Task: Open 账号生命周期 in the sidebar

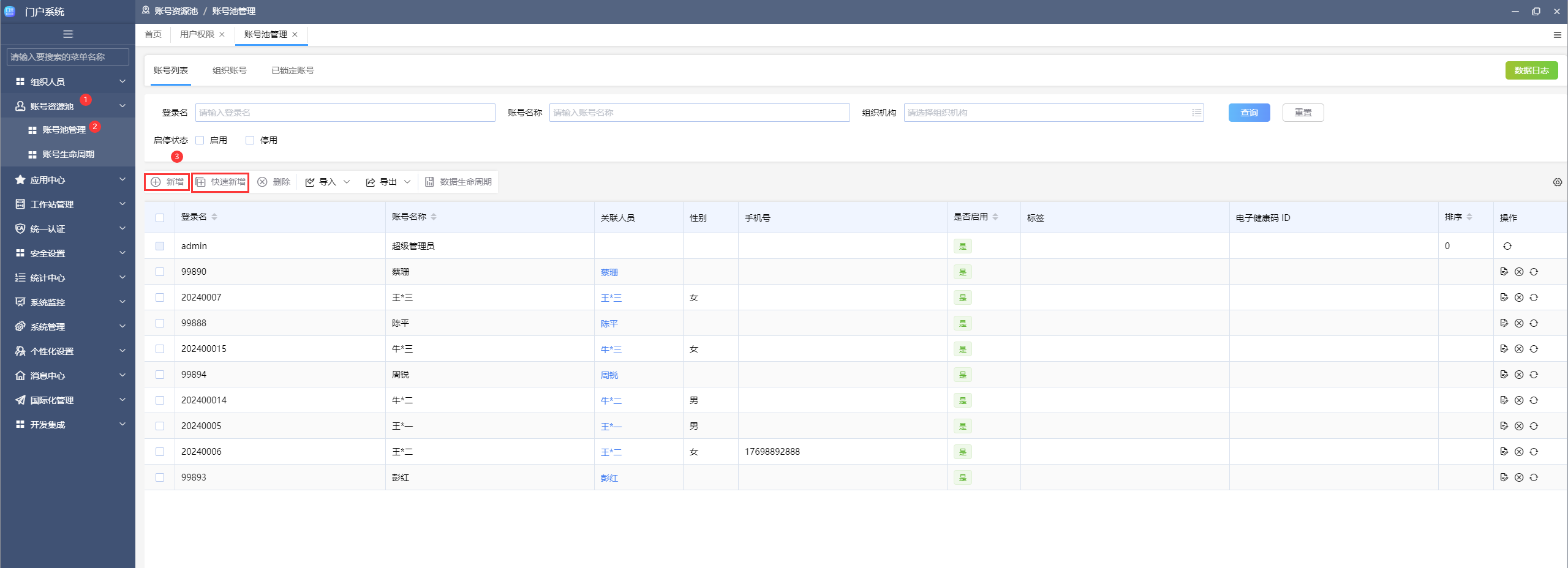Action: tap(68, 154)
